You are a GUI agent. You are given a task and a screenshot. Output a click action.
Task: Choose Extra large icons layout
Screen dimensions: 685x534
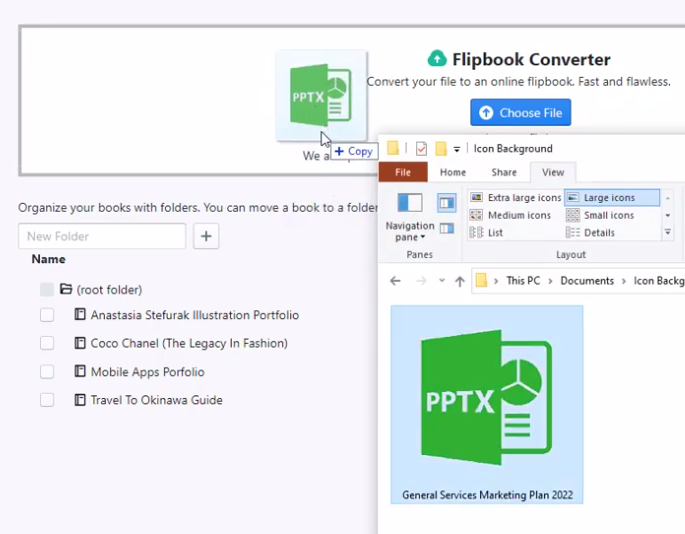pos(515,198)
